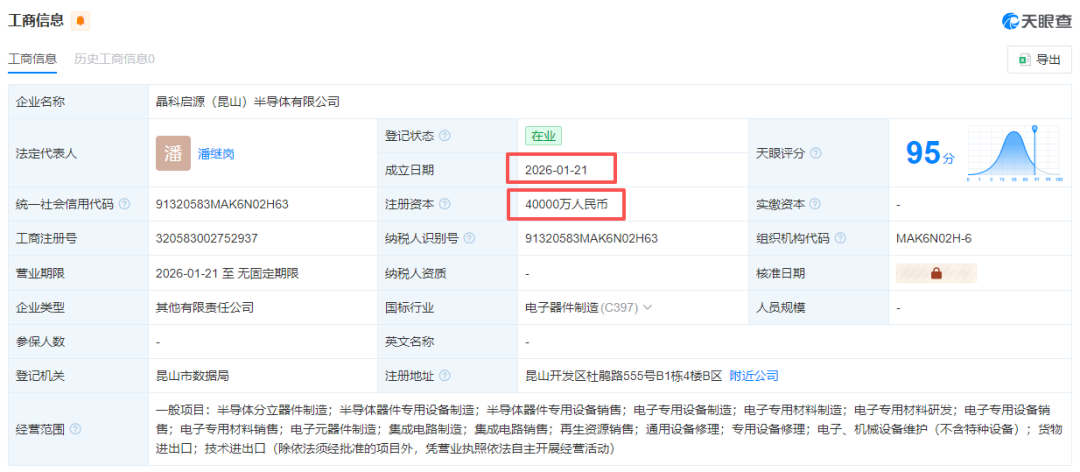Click the help icon next to 纳税人识别号

click(469, 238)
